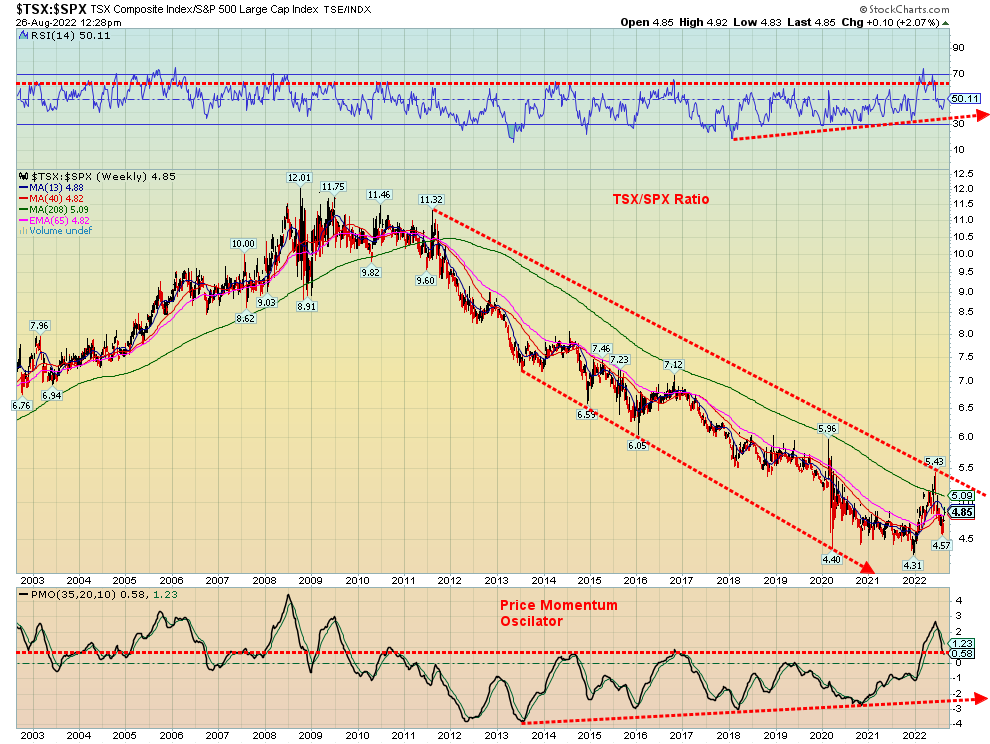
Task: Click the 2008 label on bottom time axis
Action: (x=264, y=579)
